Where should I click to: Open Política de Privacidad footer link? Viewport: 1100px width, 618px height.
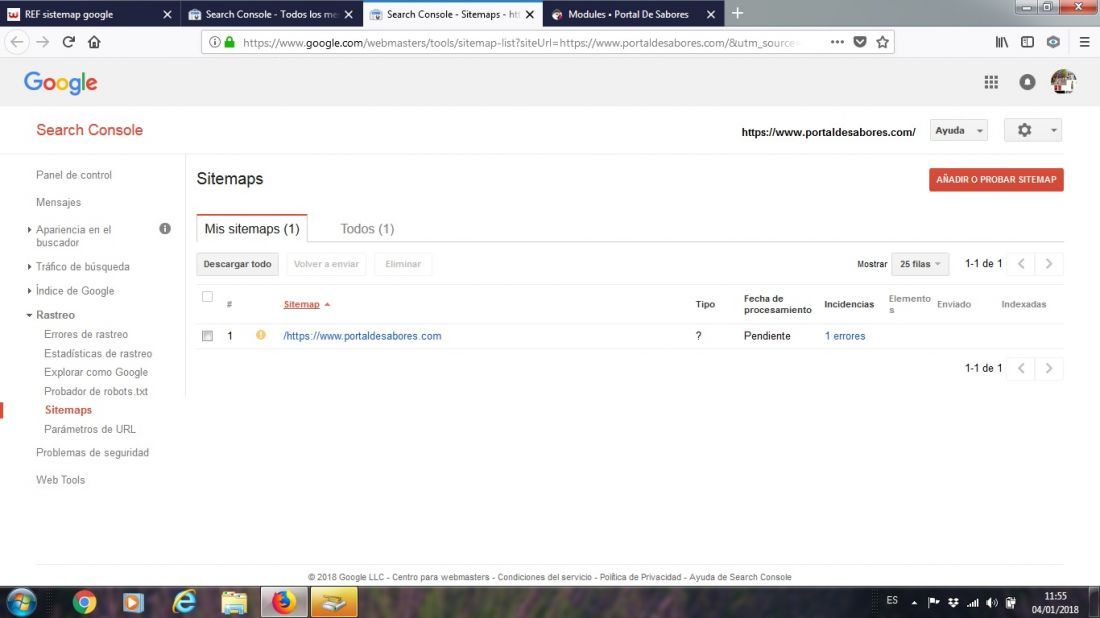tap(640, 577)
